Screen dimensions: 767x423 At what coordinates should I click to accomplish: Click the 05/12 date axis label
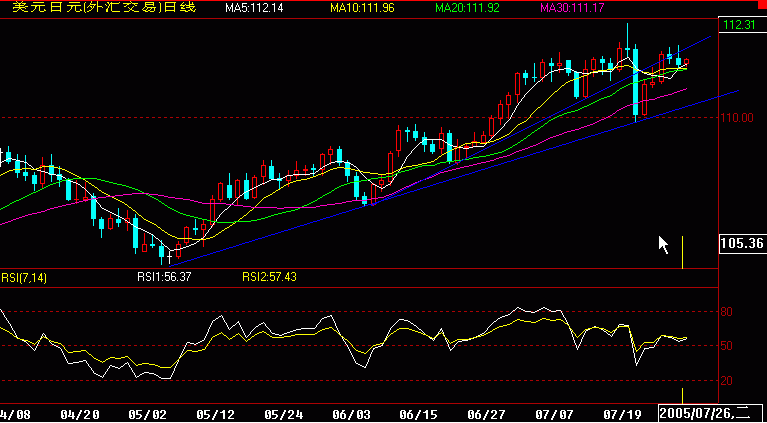click(216, 415)
